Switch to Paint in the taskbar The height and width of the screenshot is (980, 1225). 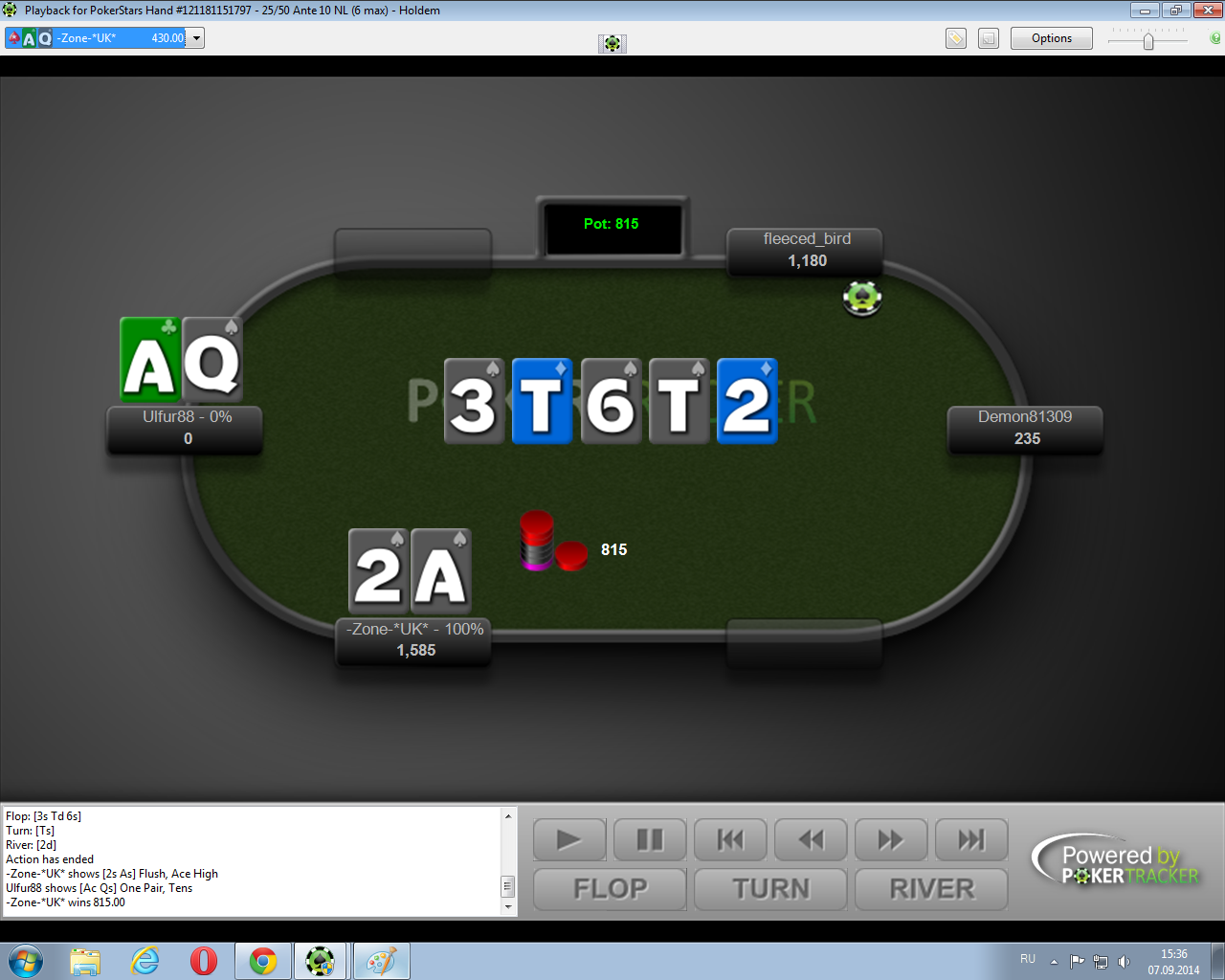click(x=381, y=961)
